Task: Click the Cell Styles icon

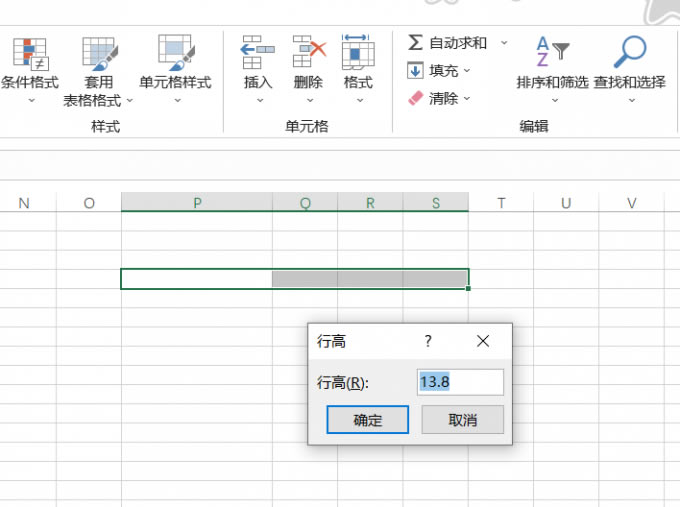Action: click(175, 54)
